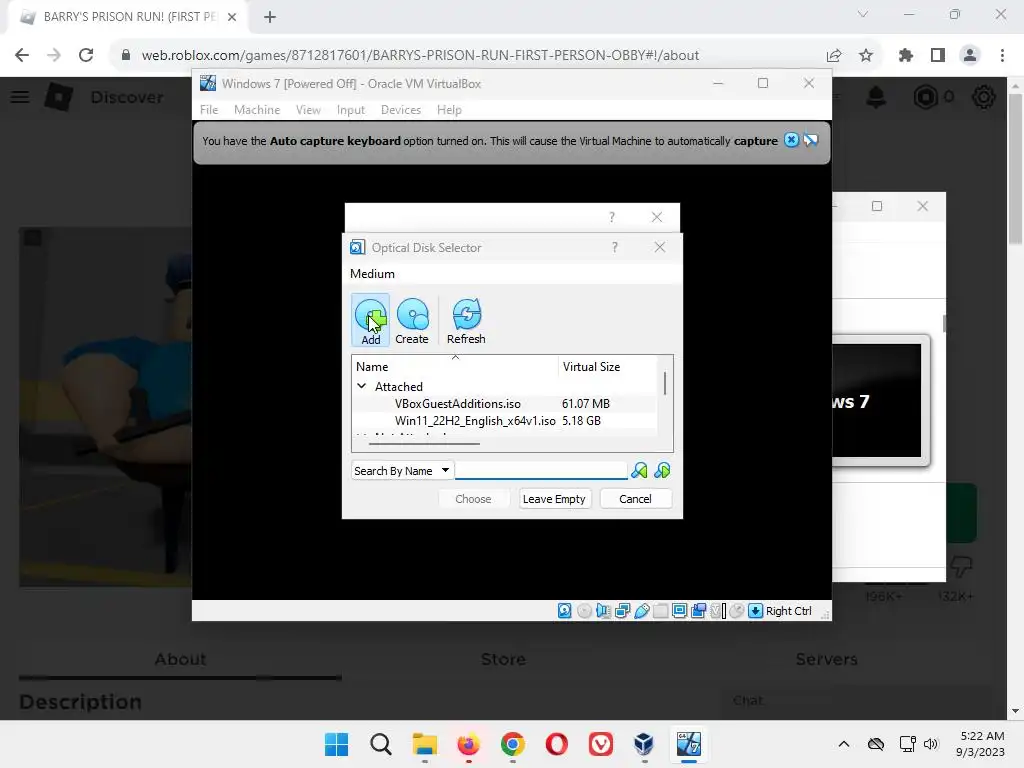Viewport: 1024px width, 768px height.
Task: Open the Input menu
Action: click(351, 110)
